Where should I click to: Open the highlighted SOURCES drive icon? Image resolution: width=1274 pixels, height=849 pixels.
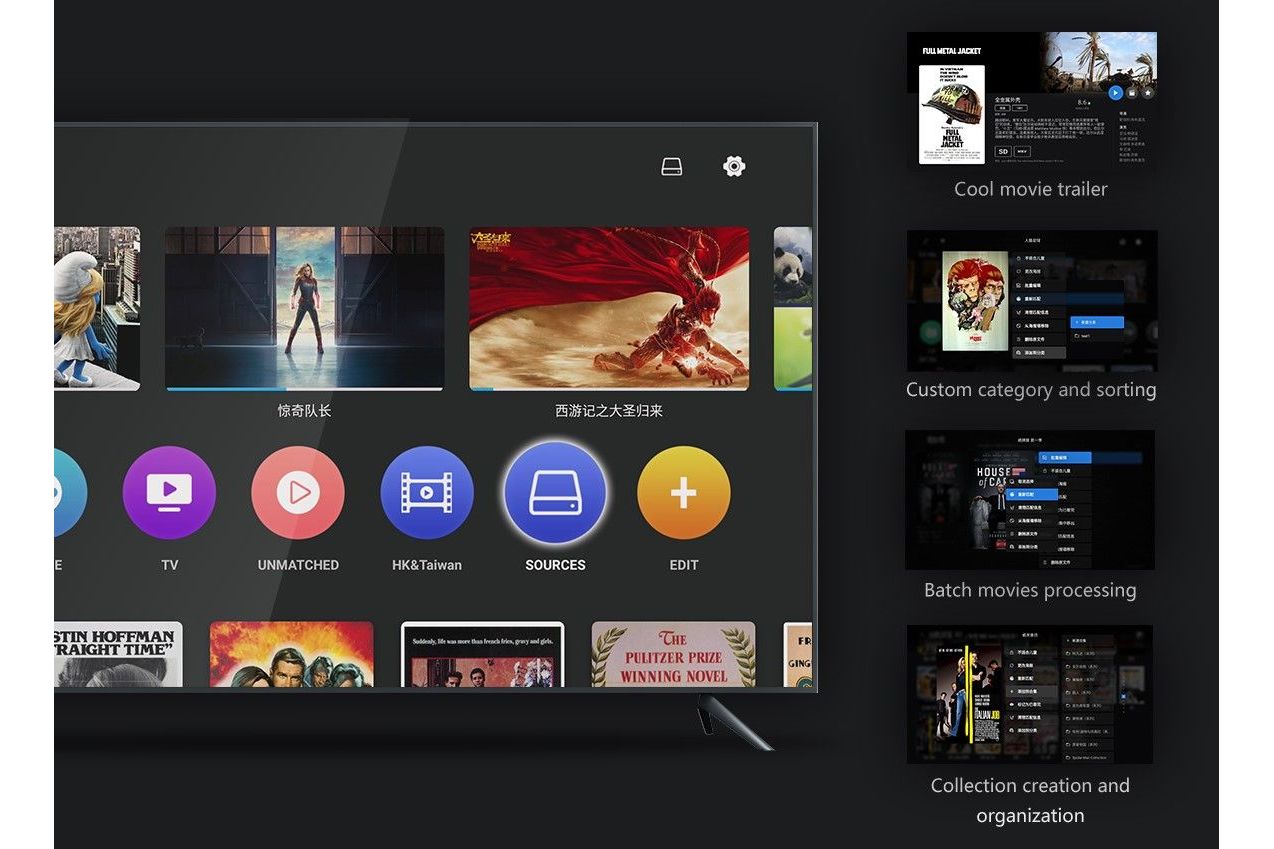point(555,493)
